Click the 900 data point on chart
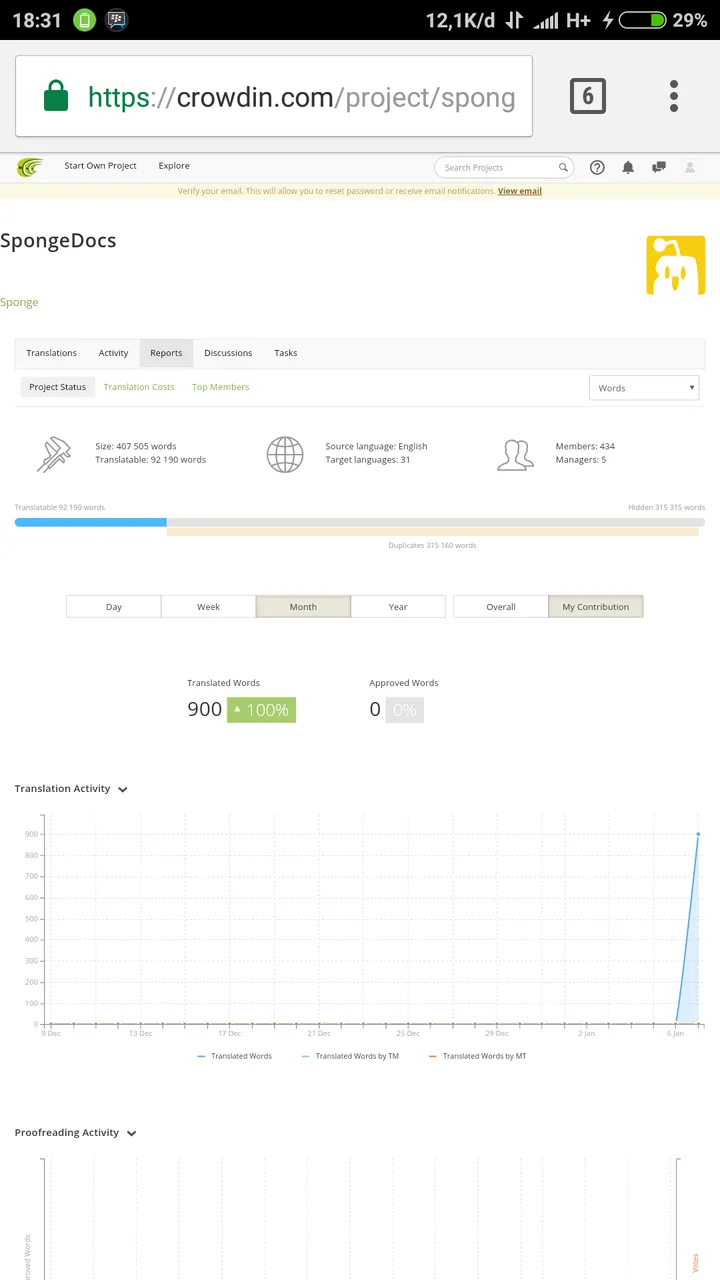 pos(698,834)
